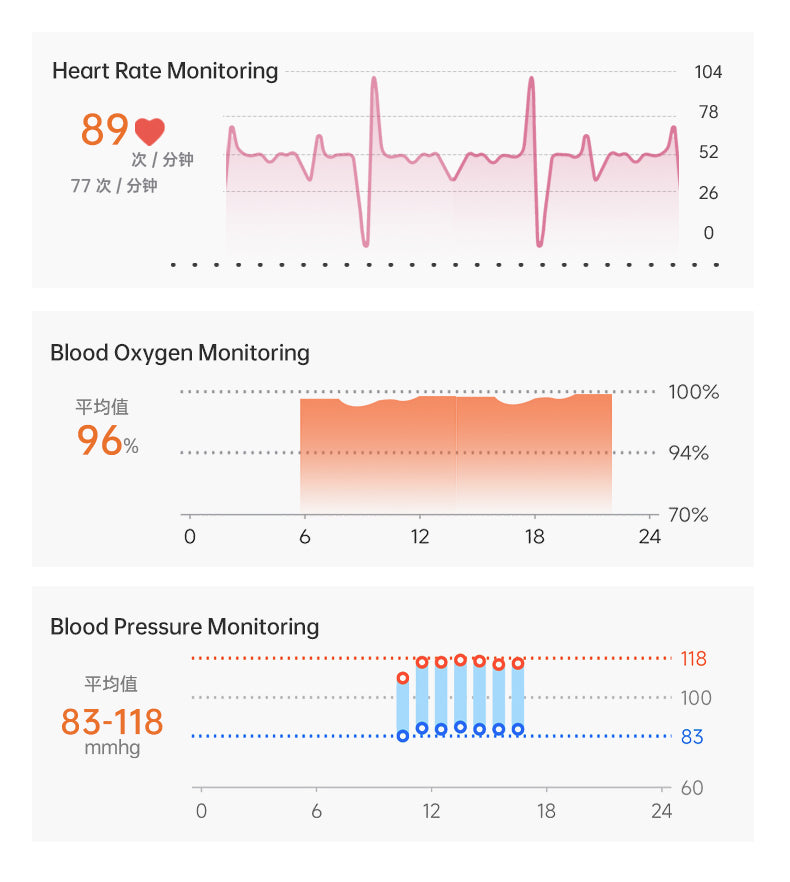The image size is (790, 882).
Task: Select the orange 83-118 blood pressure value
Action: coord(112,721)
